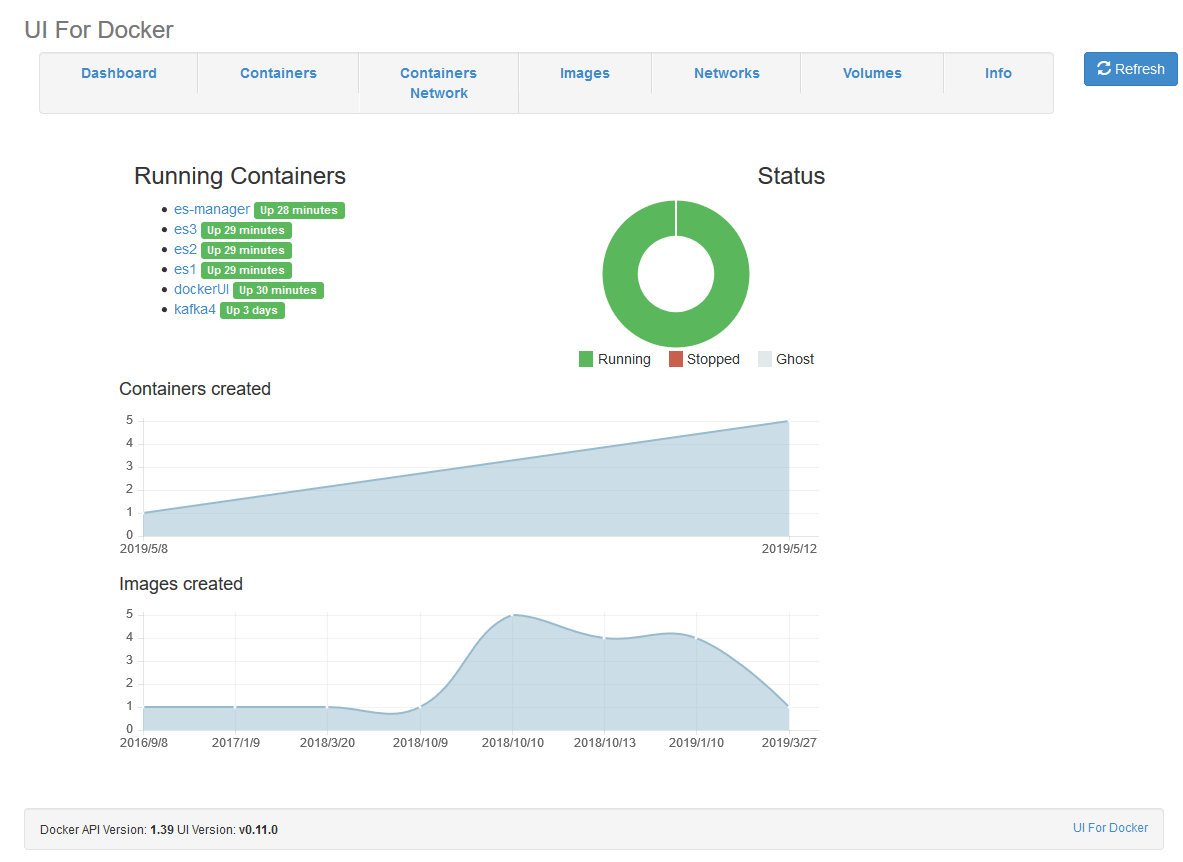
Task: Click the 2019/1/10 axis label
Action: pyautogui.click(x=696, y=743)
